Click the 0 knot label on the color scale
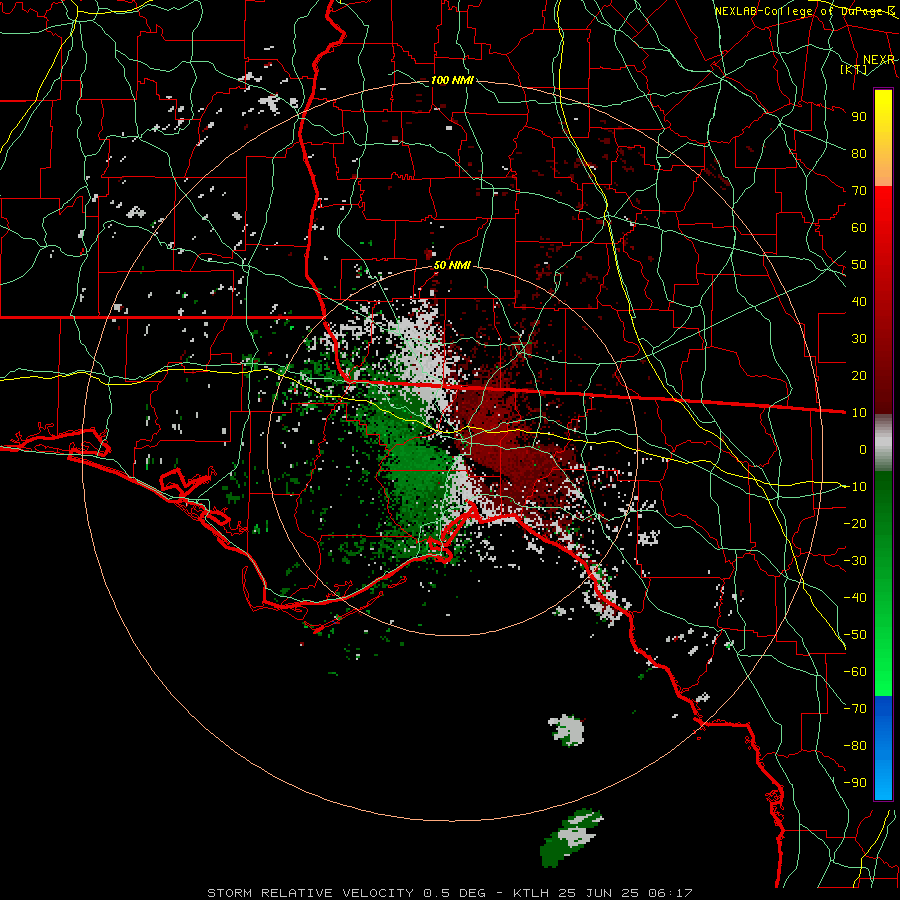The height and width of the screenshot is (900, 900). (x=863, y=449)
